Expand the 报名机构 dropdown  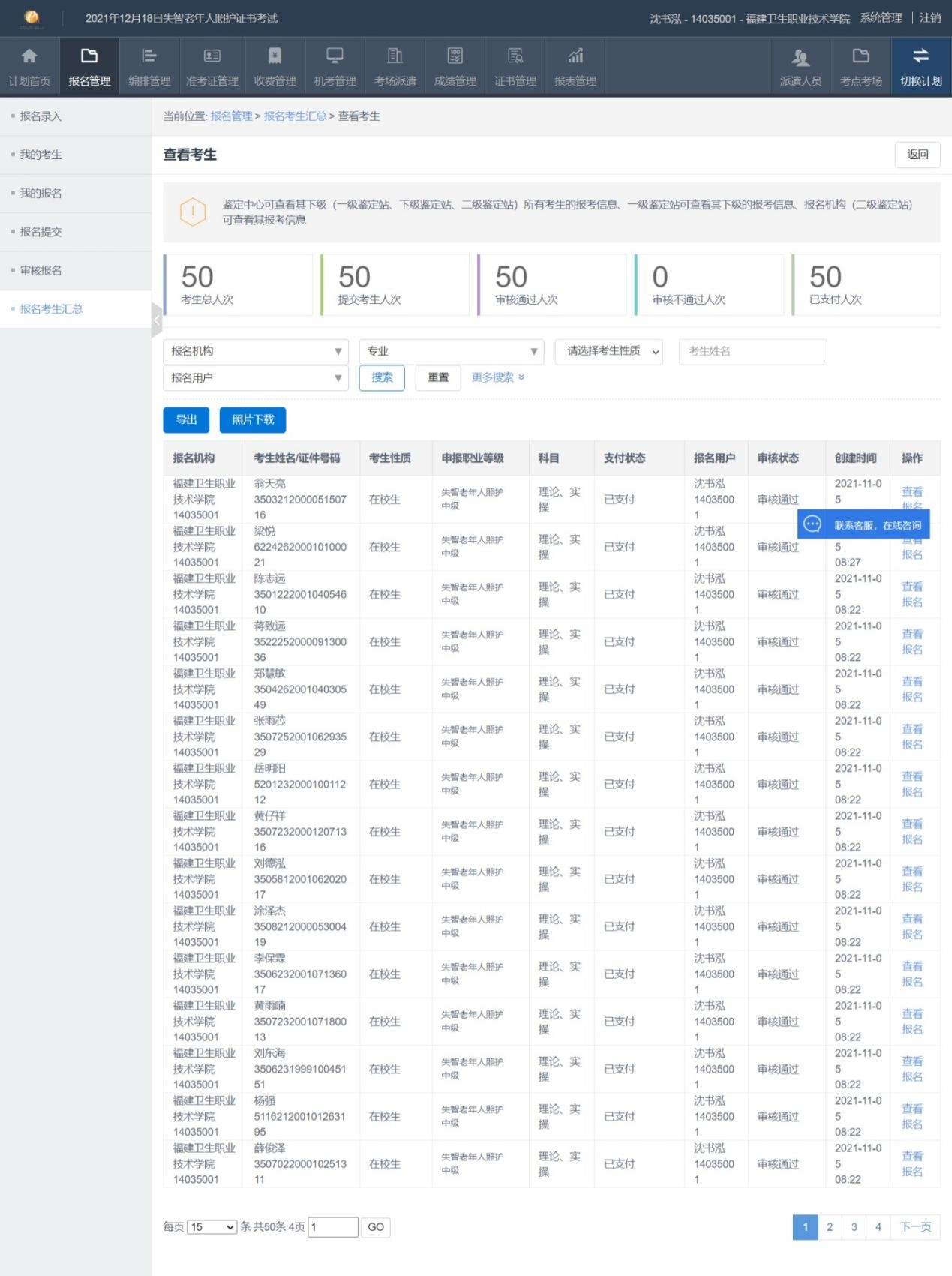(256, 351)
